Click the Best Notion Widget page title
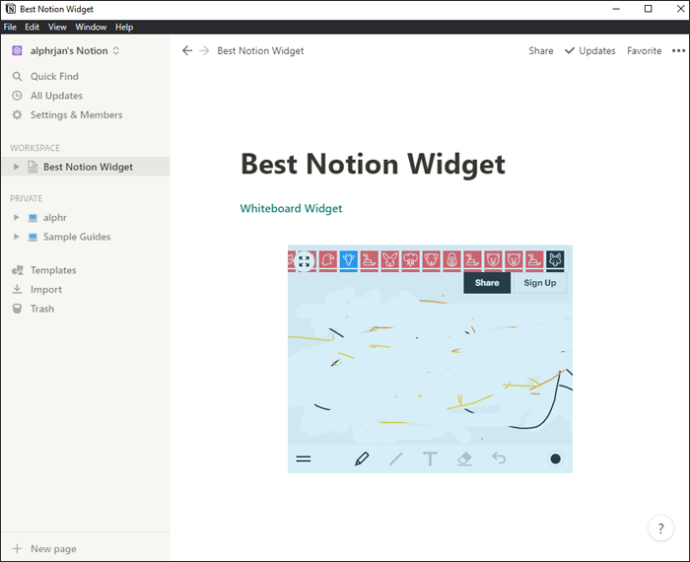 pos(373,164)
